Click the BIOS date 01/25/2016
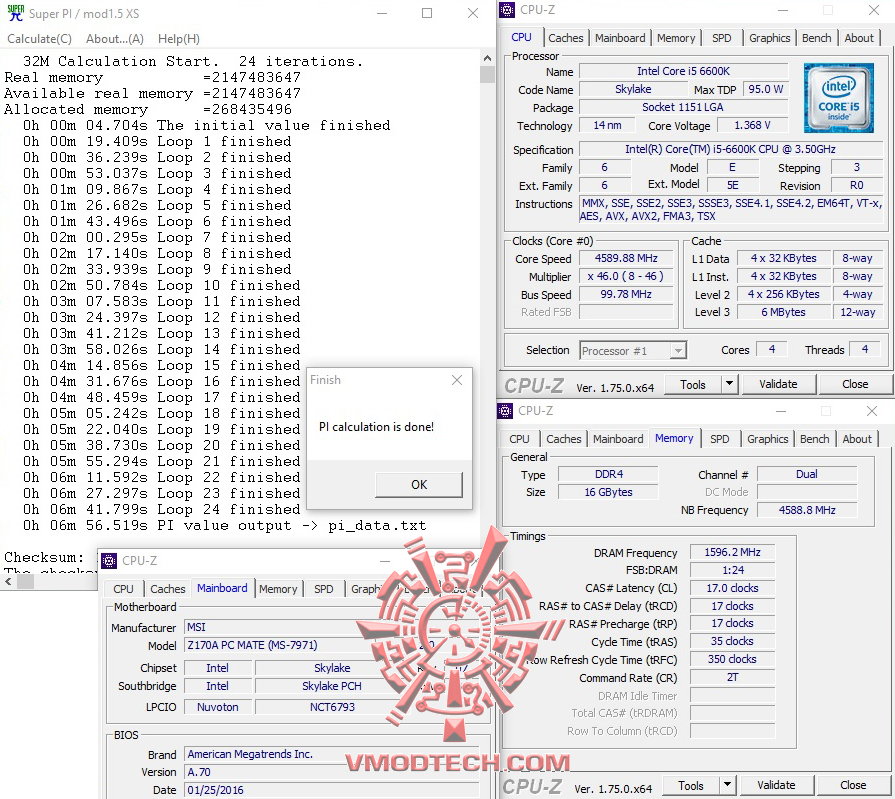 [x=216, y=790]
